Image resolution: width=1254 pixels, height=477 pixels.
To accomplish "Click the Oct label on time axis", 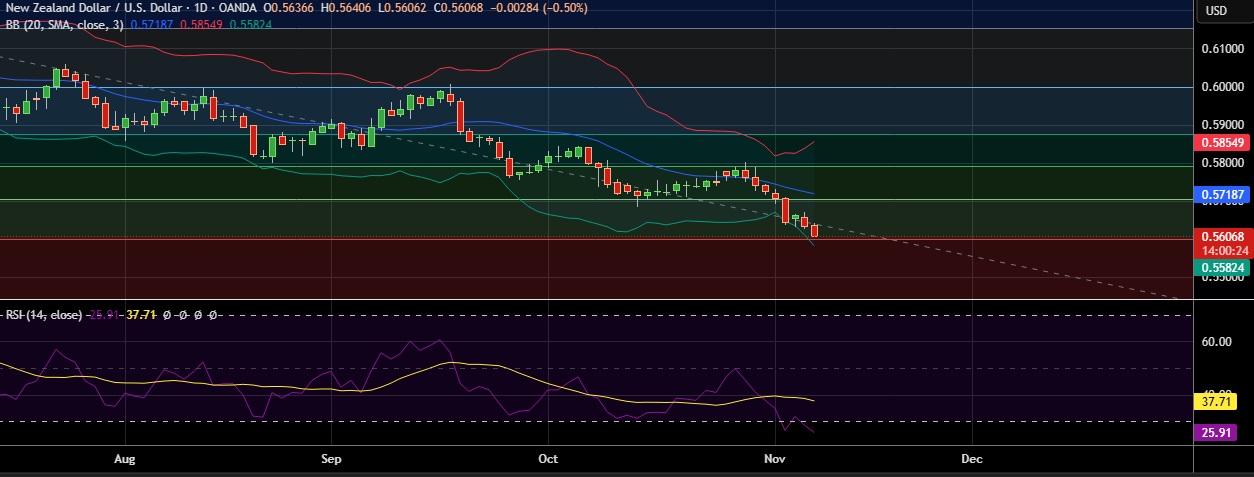I will 546,460.
